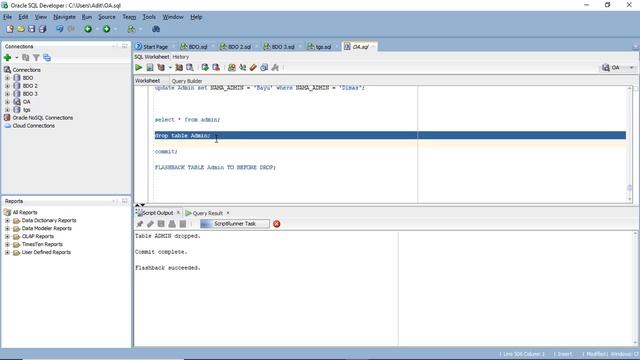The image size is (640, 360).
Task: Switch to the Query Builder tab
Action: click(x=187, y=81)
